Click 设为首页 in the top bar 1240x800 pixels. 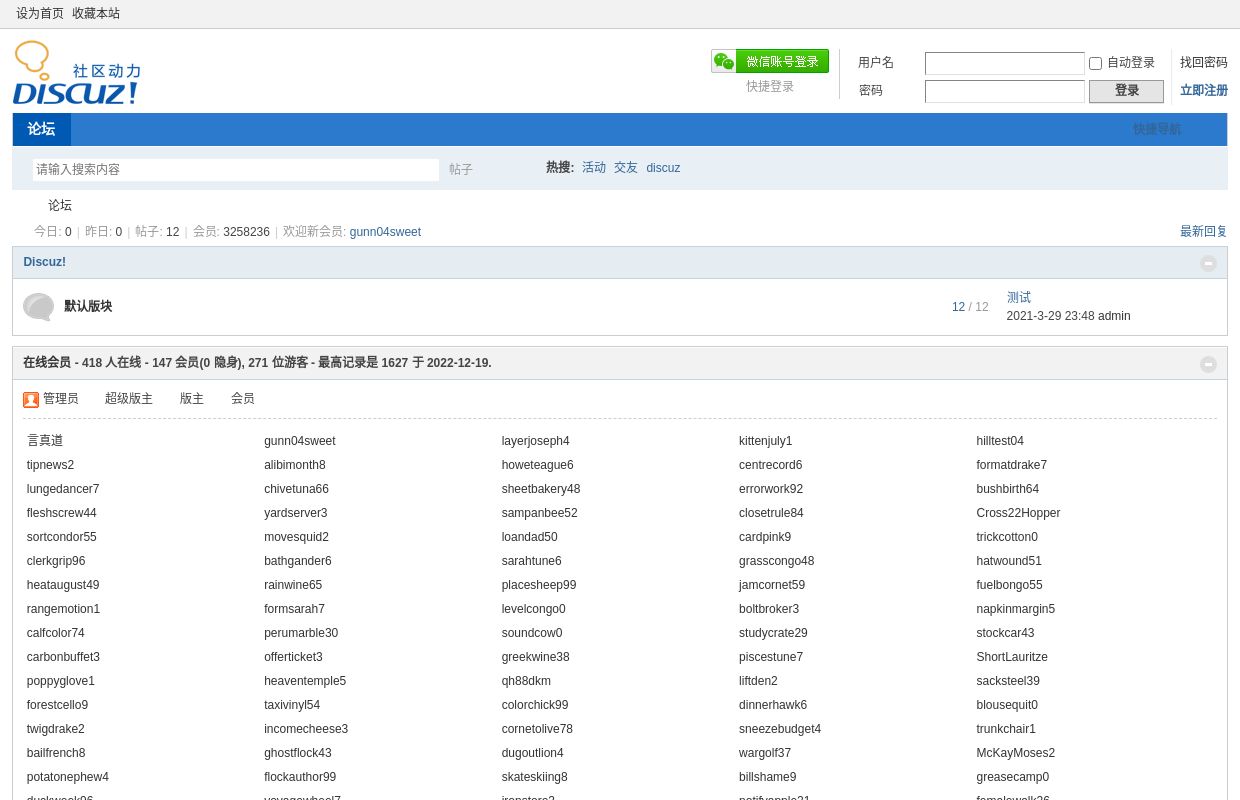(x=40, y=14)
